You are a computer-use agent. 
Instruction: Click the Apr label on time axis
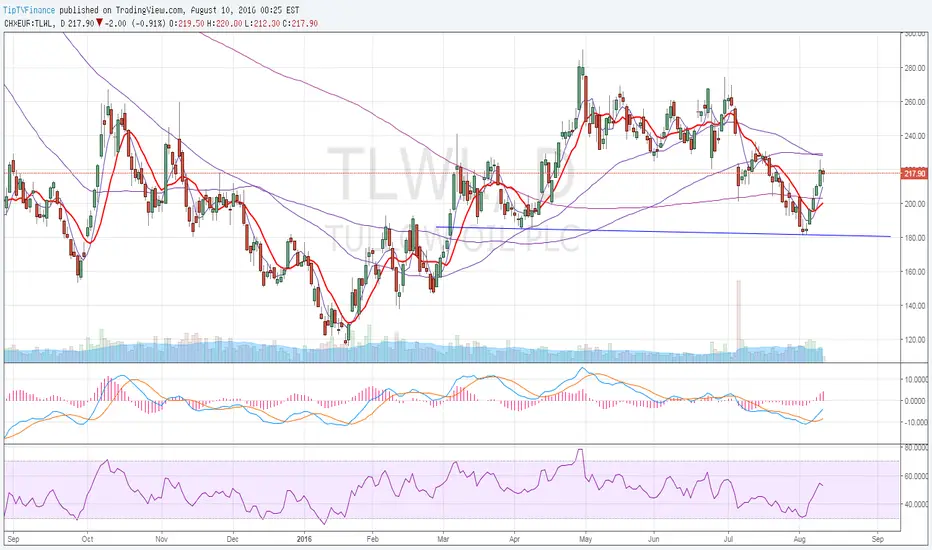pos(514,539)
